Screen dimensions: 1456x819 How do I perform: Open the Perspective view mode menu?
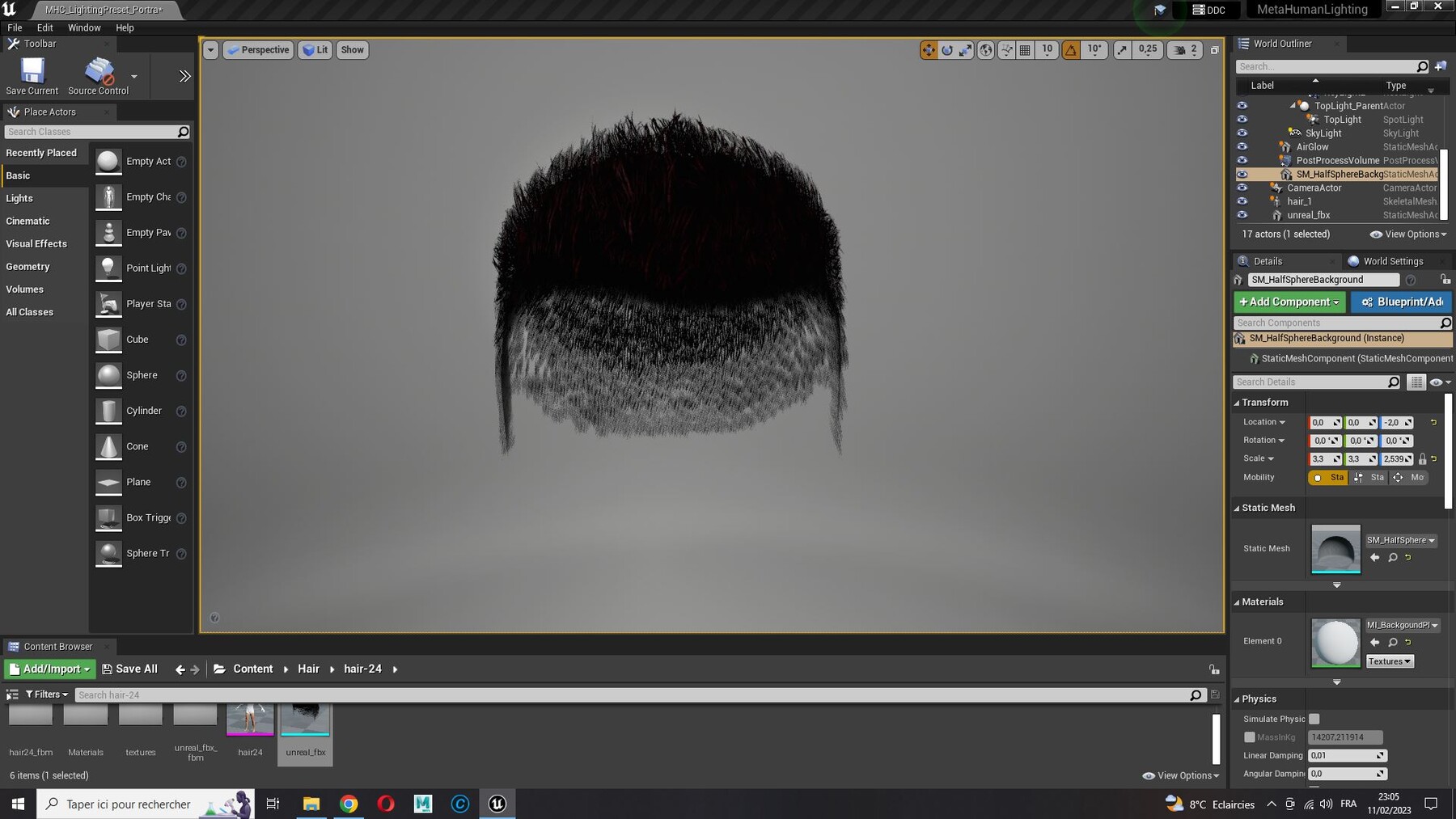coord(258,50)
